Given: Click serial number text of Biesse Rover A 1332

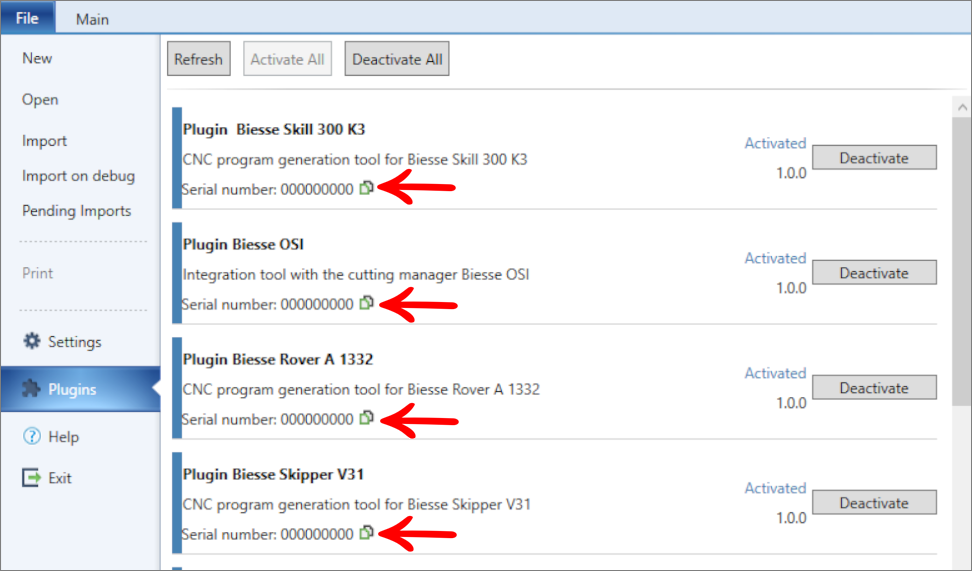Looking at the screenshot, I should click(267, 419).
